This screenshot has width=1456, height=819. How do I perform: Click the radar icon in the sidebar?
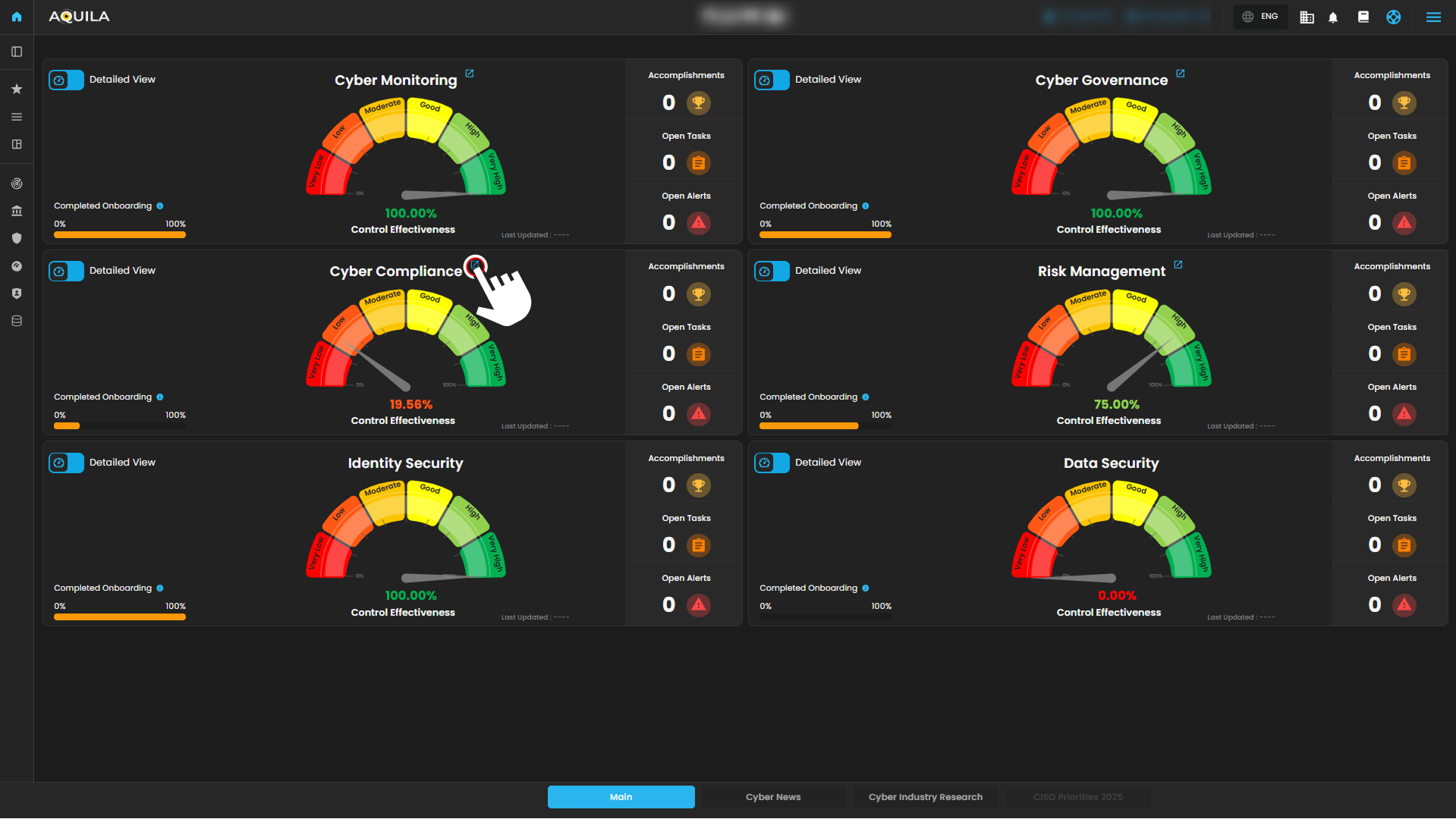click(x=17, y=184)
